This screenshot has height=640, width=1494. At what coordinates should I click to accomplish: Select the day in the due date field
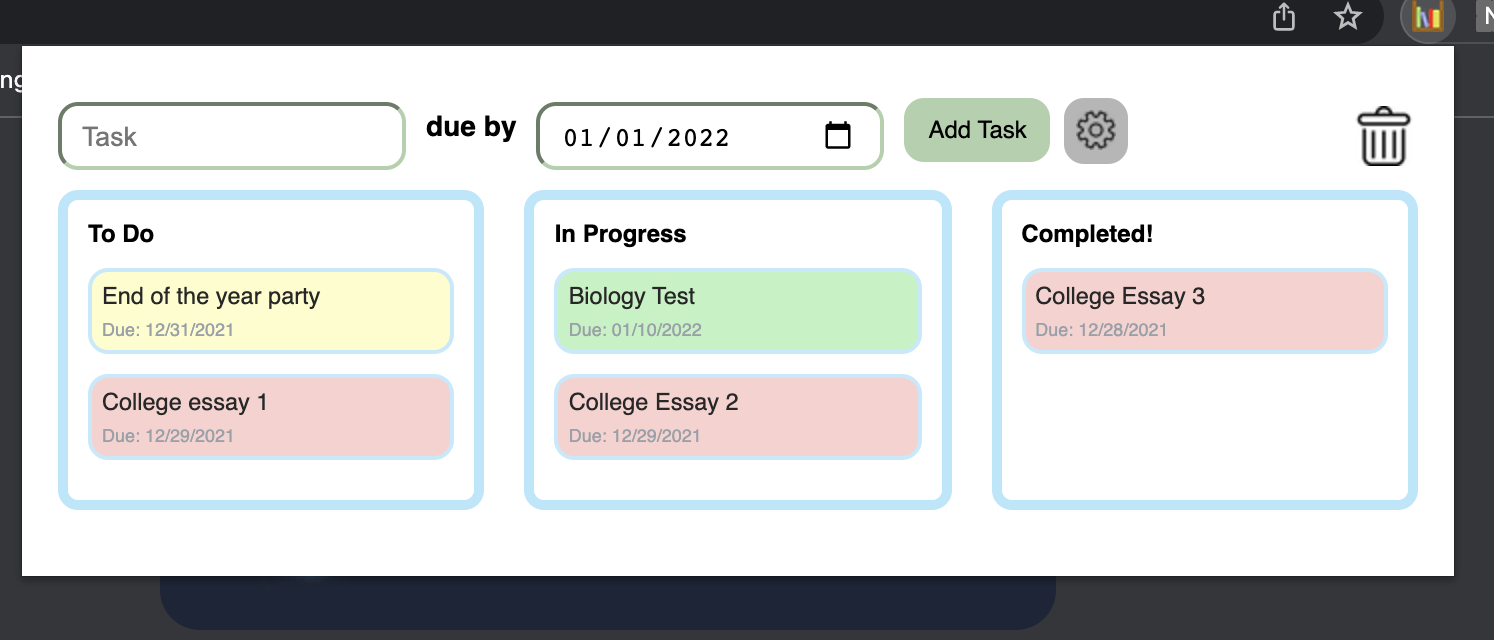tap(631, 137)
